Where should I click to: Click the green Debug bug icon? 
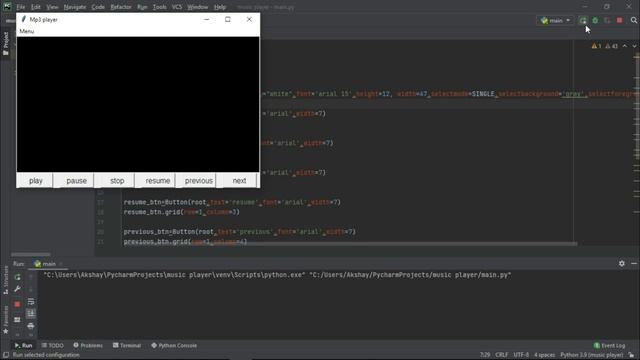tap(595, 20)
